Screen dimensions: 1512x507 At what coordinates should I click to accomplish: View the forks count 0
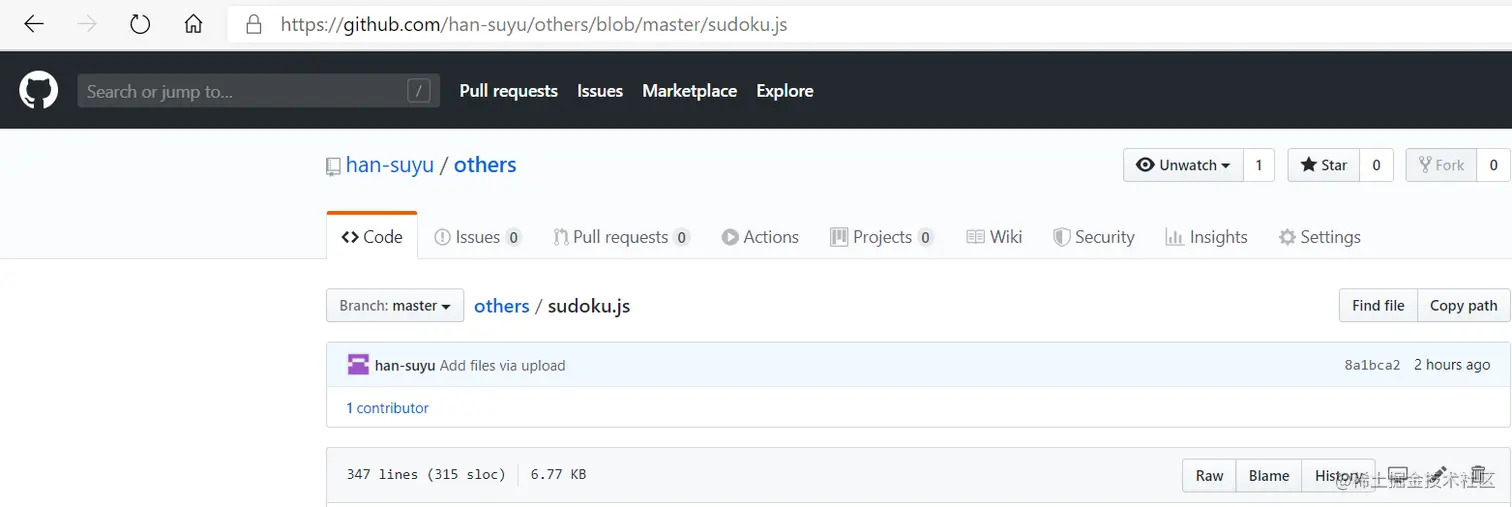(1494, 165)
